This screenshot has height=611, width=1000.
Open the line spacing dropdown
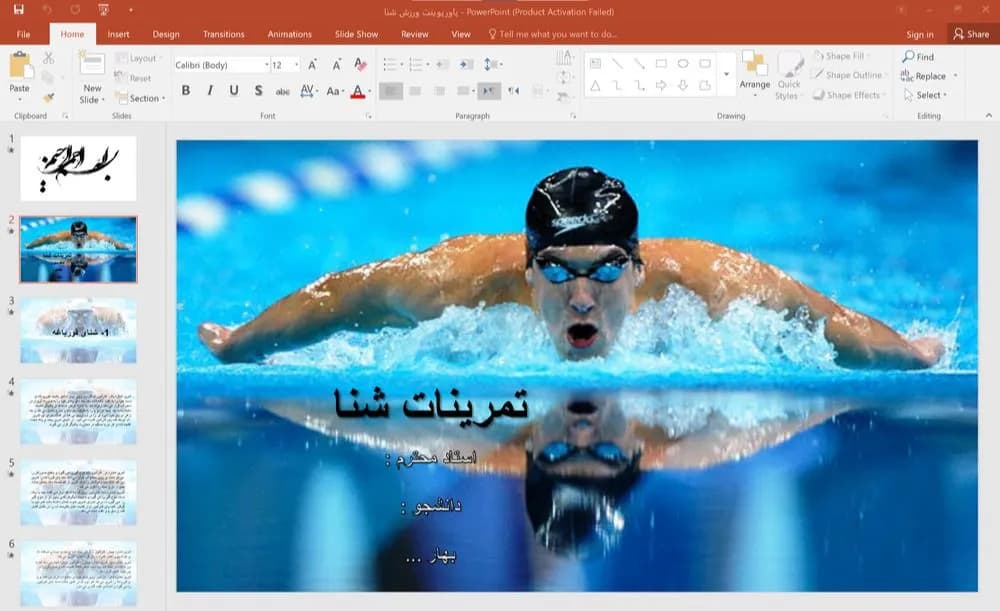tap(493, 64)
